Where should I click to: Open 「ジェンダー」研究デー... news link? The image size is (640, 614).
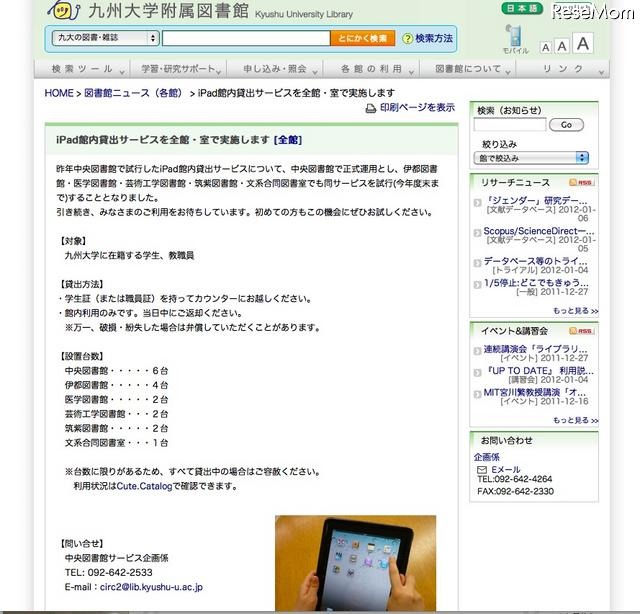click(x=535, y=201)
